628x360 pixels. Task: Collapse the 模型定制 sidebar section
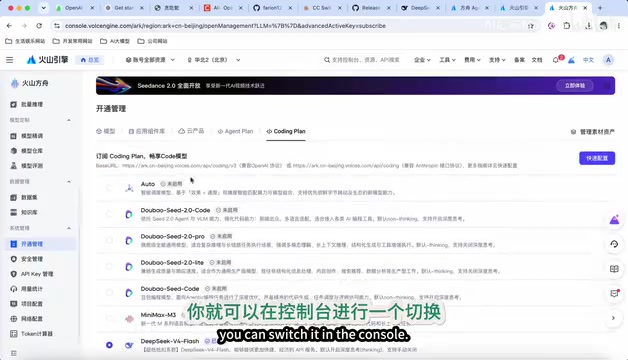pyautogui.click(x=68, y=120)
